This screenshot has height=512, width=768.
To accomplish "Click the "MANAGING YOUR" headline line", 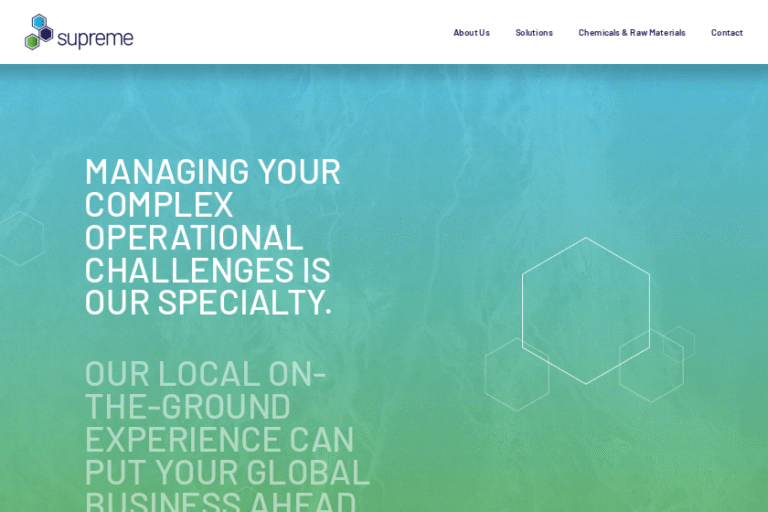I will [212, 171].
